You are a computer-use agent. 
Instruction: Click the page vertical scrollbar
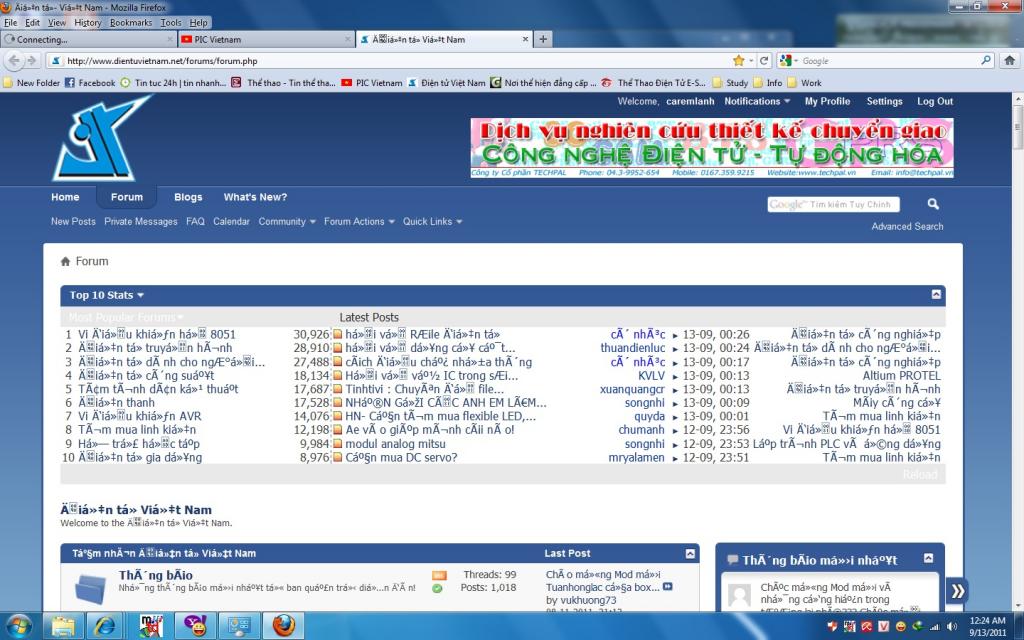[1017, 353]
